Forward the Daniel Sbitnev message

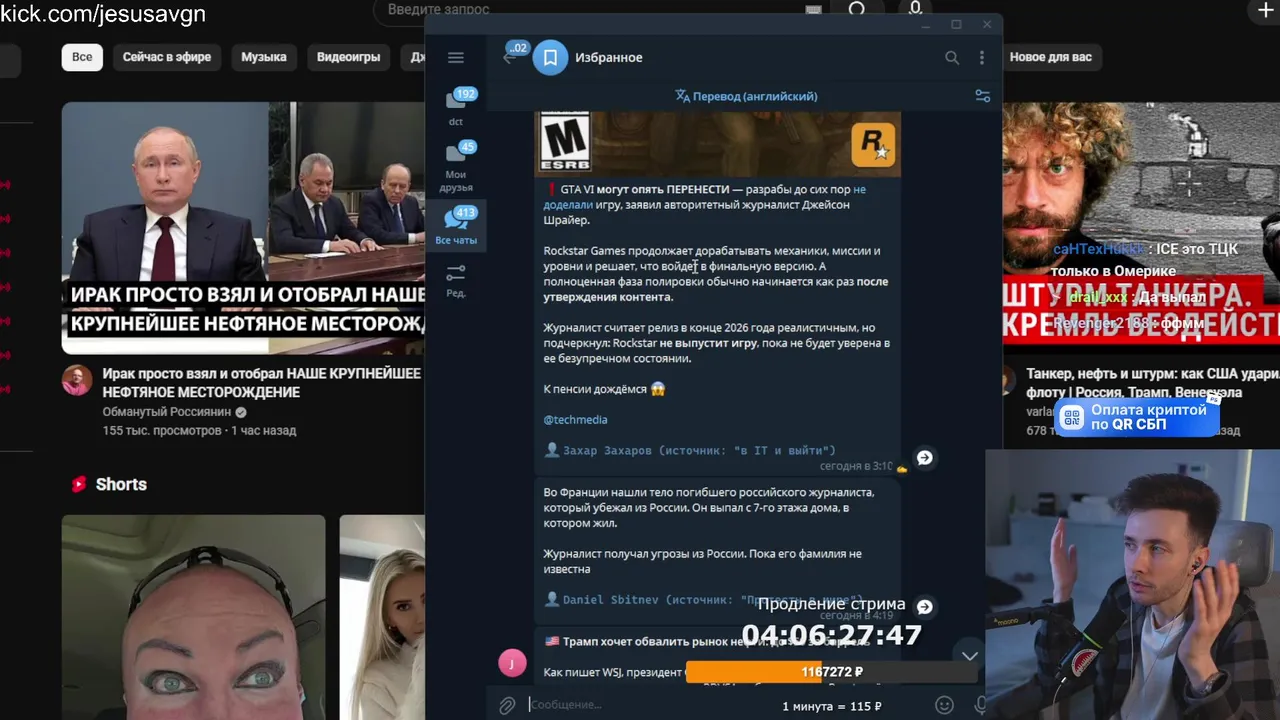coord(924,607)
